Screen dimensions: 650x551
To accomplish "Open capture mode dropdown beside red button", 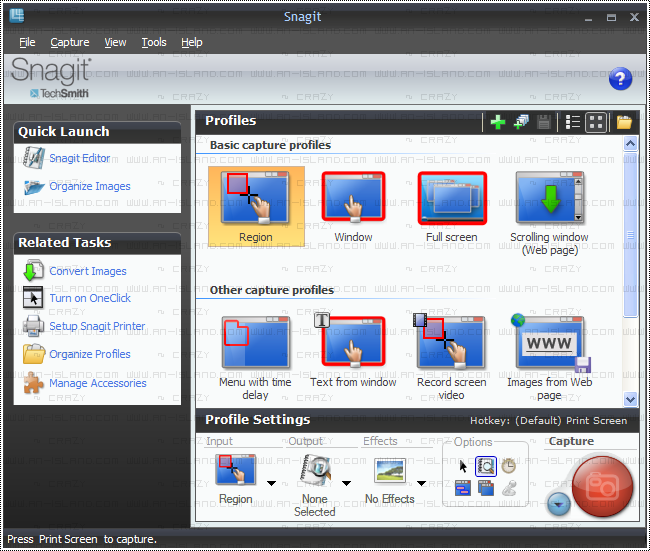I will click(558, 504).
